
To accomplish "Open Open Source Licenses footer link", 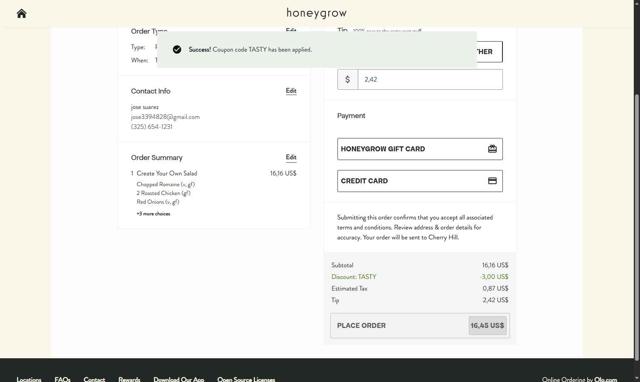I will [246, 379].
